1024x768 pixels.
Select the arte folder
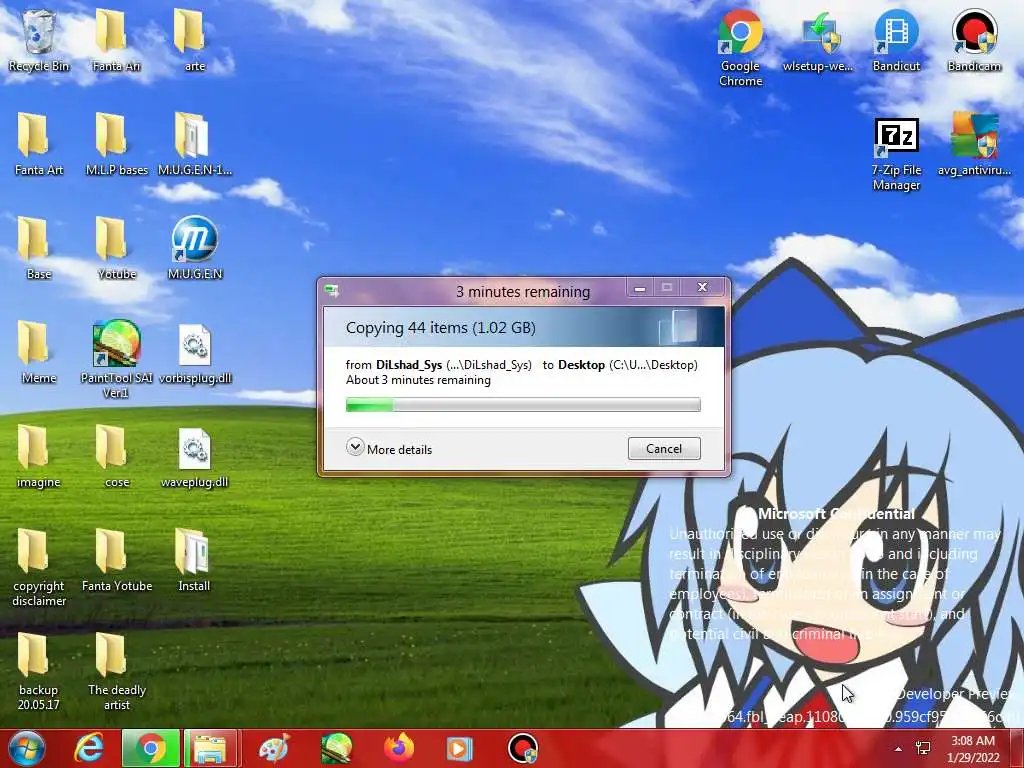tap(194, 41)
